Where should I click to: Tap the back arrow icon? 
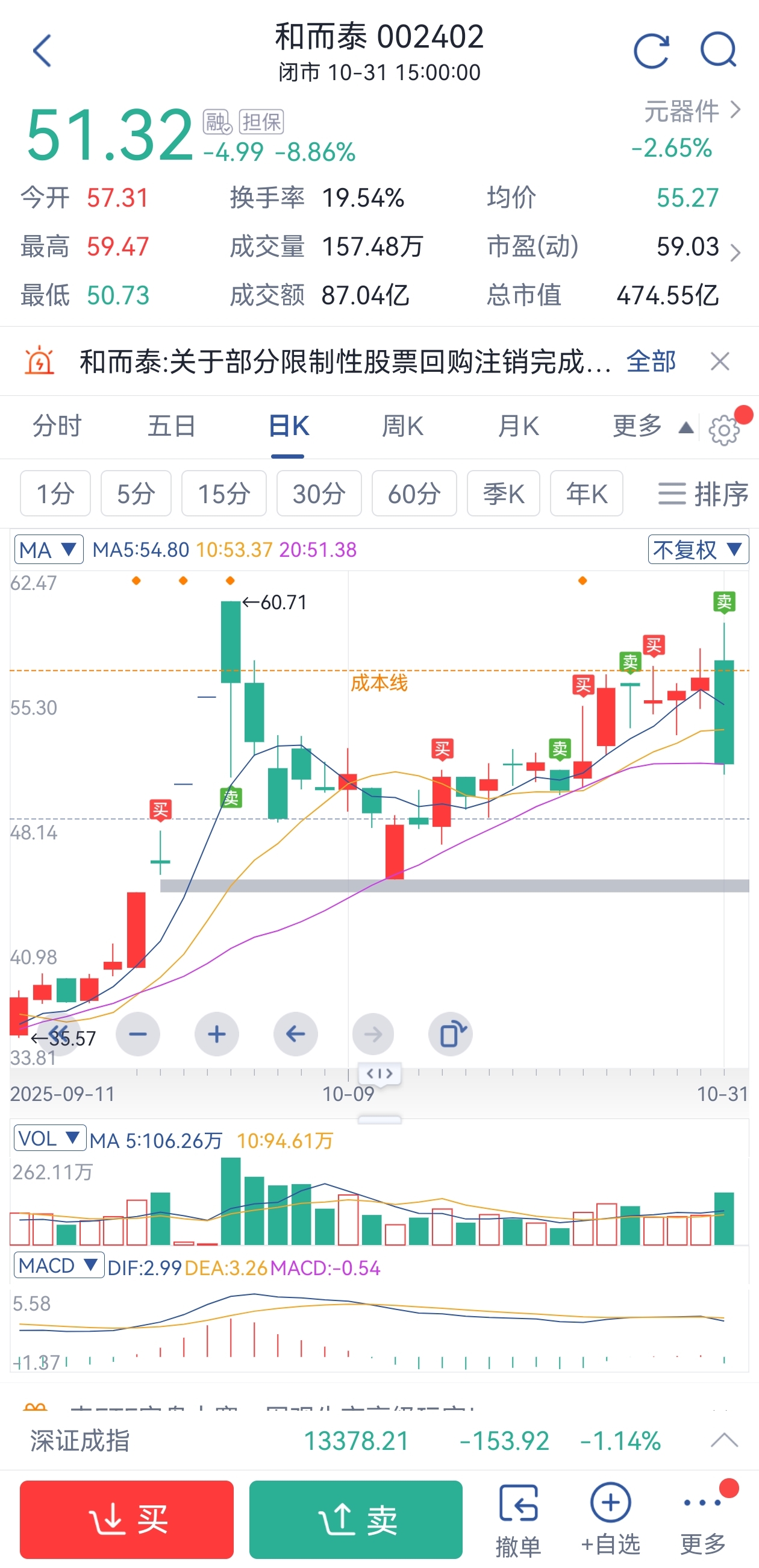pyautogui.click(x=42, y=51)
